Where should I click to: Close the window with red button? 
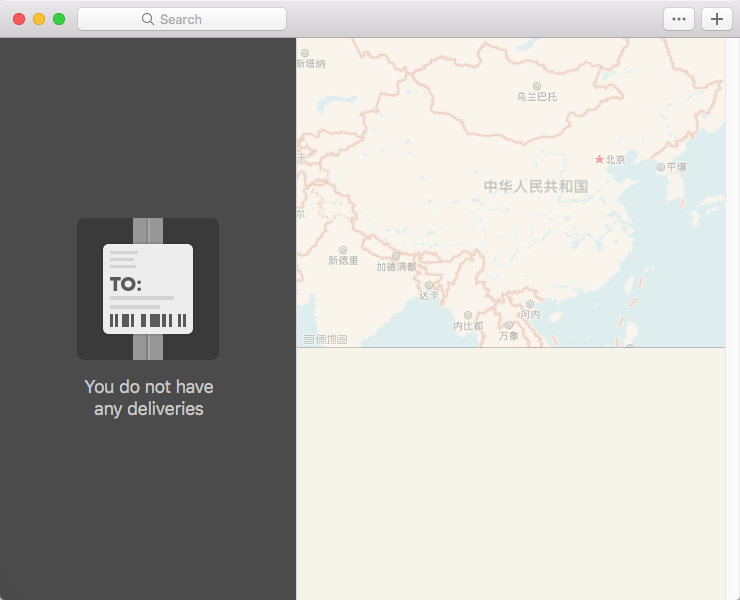click(x=19, y=19)
